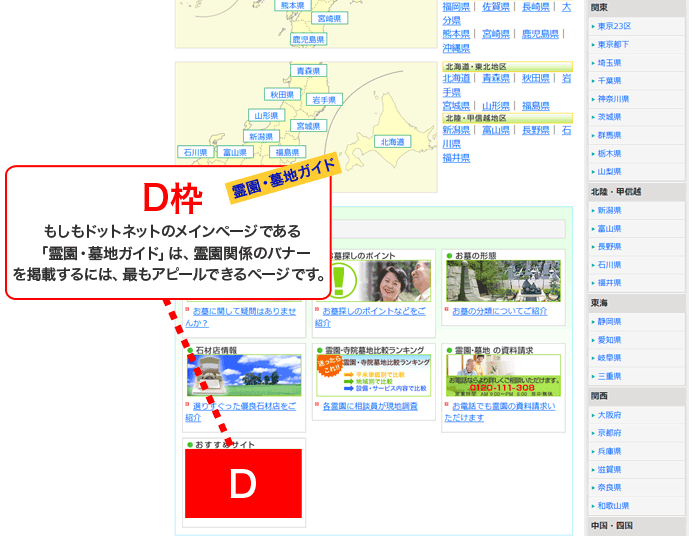
Task: Open link お墓の分類についてご紹介
Action: (x=500, y=311)
